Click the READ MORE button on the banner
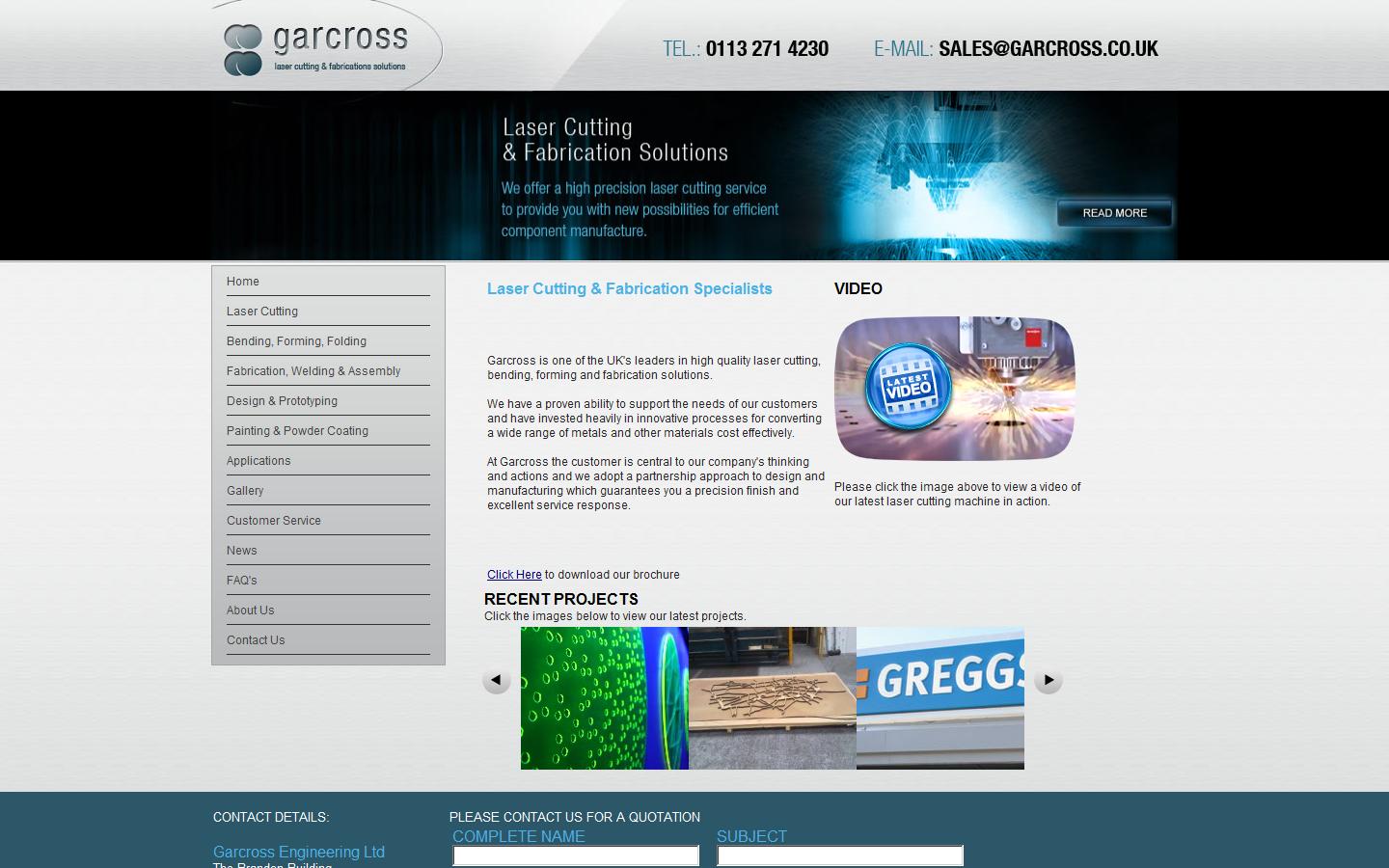This screenshot has height=868, width=1389. (1114, 212)
